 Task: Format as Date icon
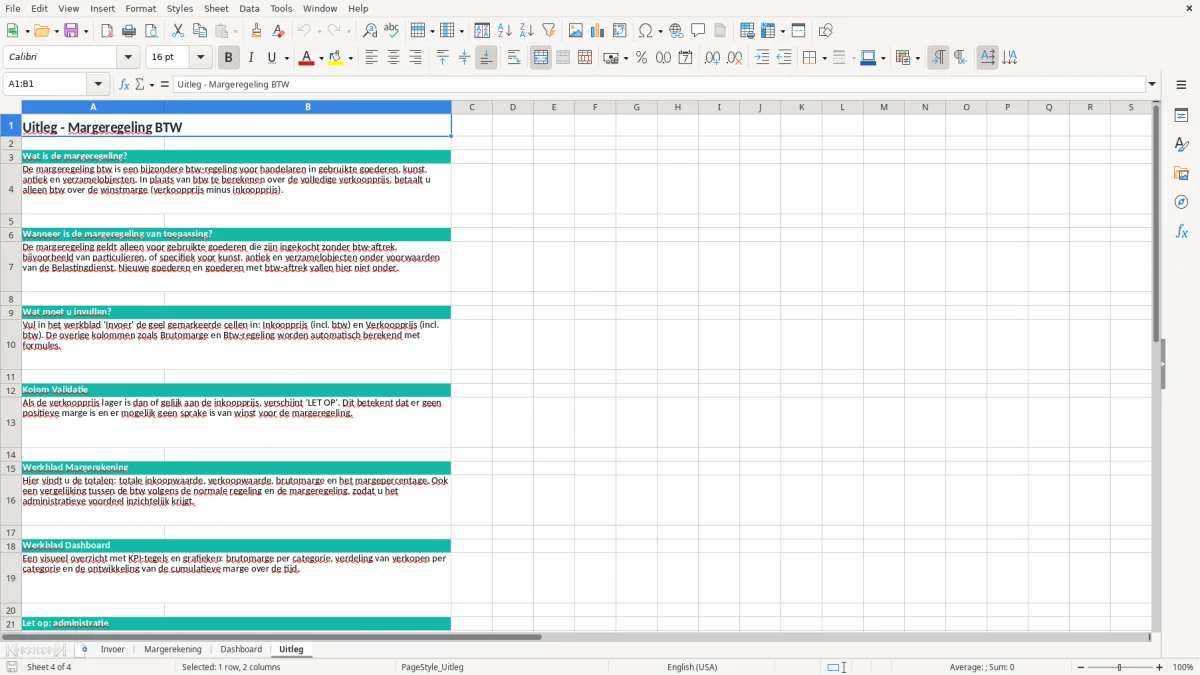point(685,58)
